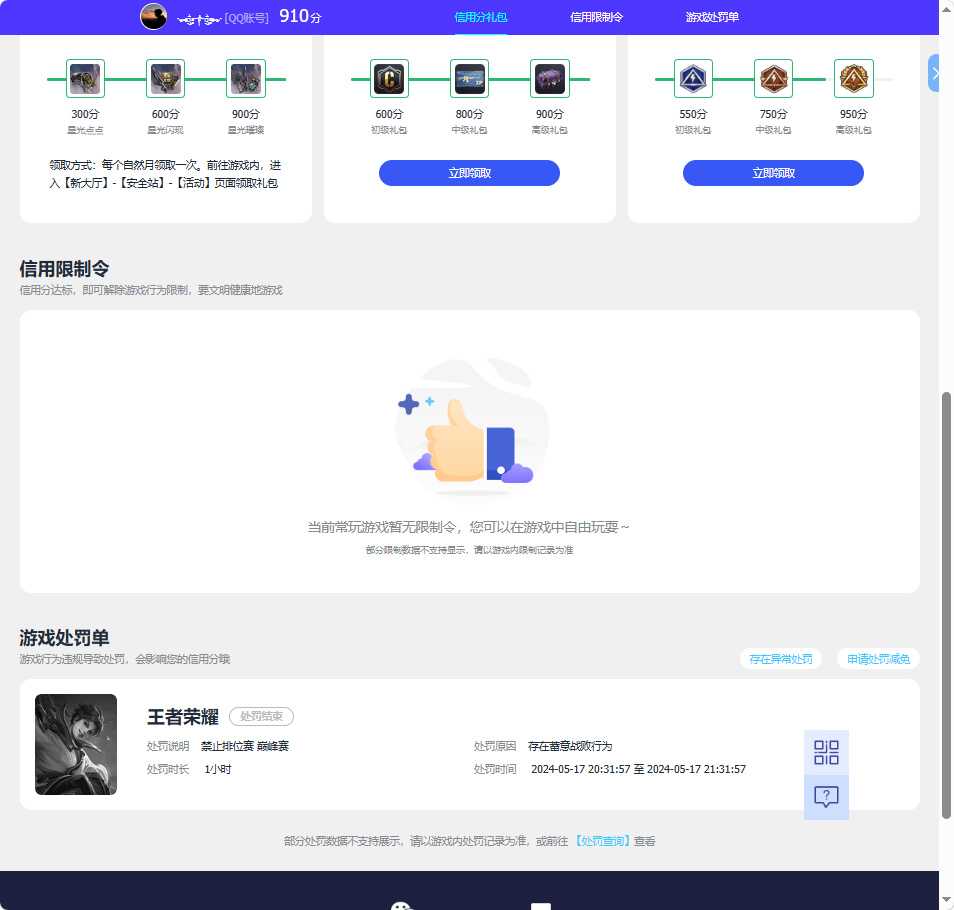
Task: Open the help question bubble icon
Action: [826, 797]
